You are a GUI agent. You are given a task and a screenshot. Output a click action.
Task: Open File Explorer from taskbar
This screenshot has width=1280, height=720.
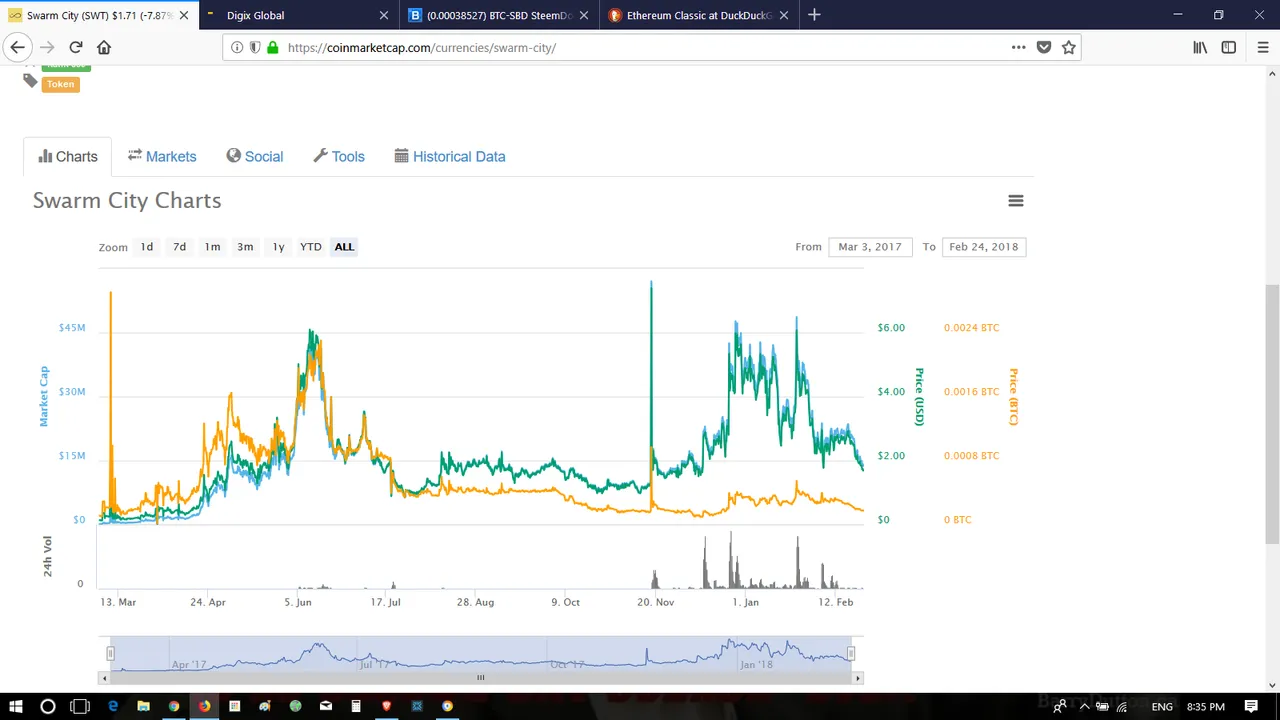coord(143,706)
